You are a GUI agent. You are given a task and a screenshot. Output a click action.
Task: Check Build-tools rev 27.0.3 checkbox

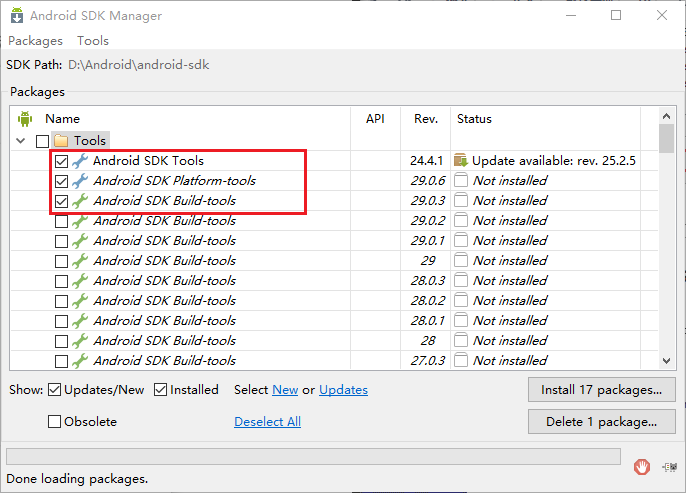click(x=61, y=361)
